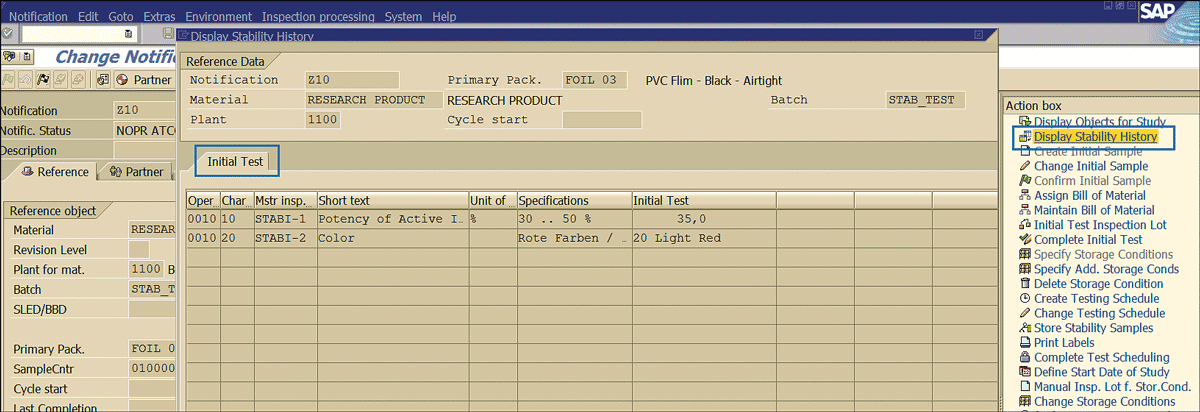Click the '20 Light Red' result cell
This screenshot has height=412, width=1200.
point(704,239)
